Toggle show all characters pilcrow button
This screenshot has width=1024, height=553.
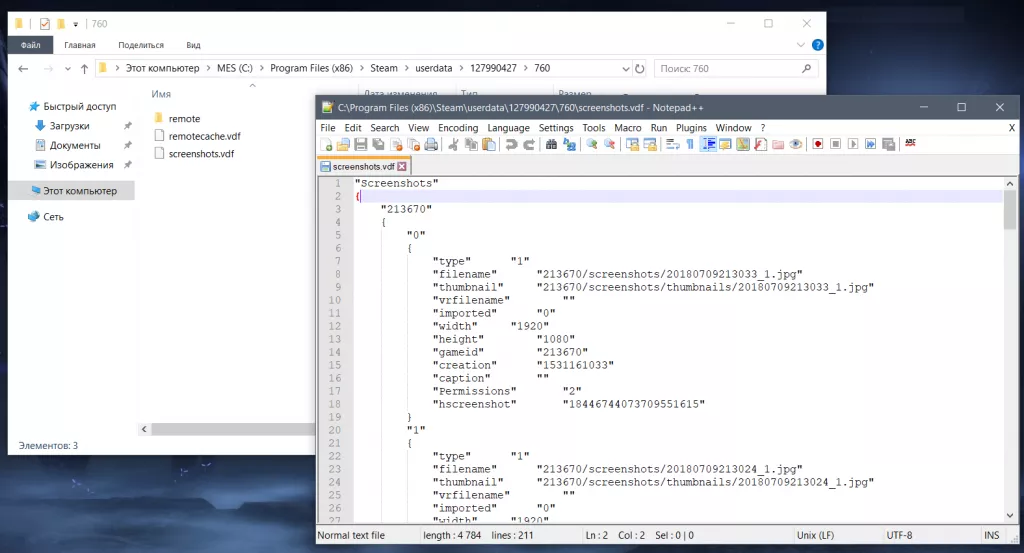pos(690,145)
